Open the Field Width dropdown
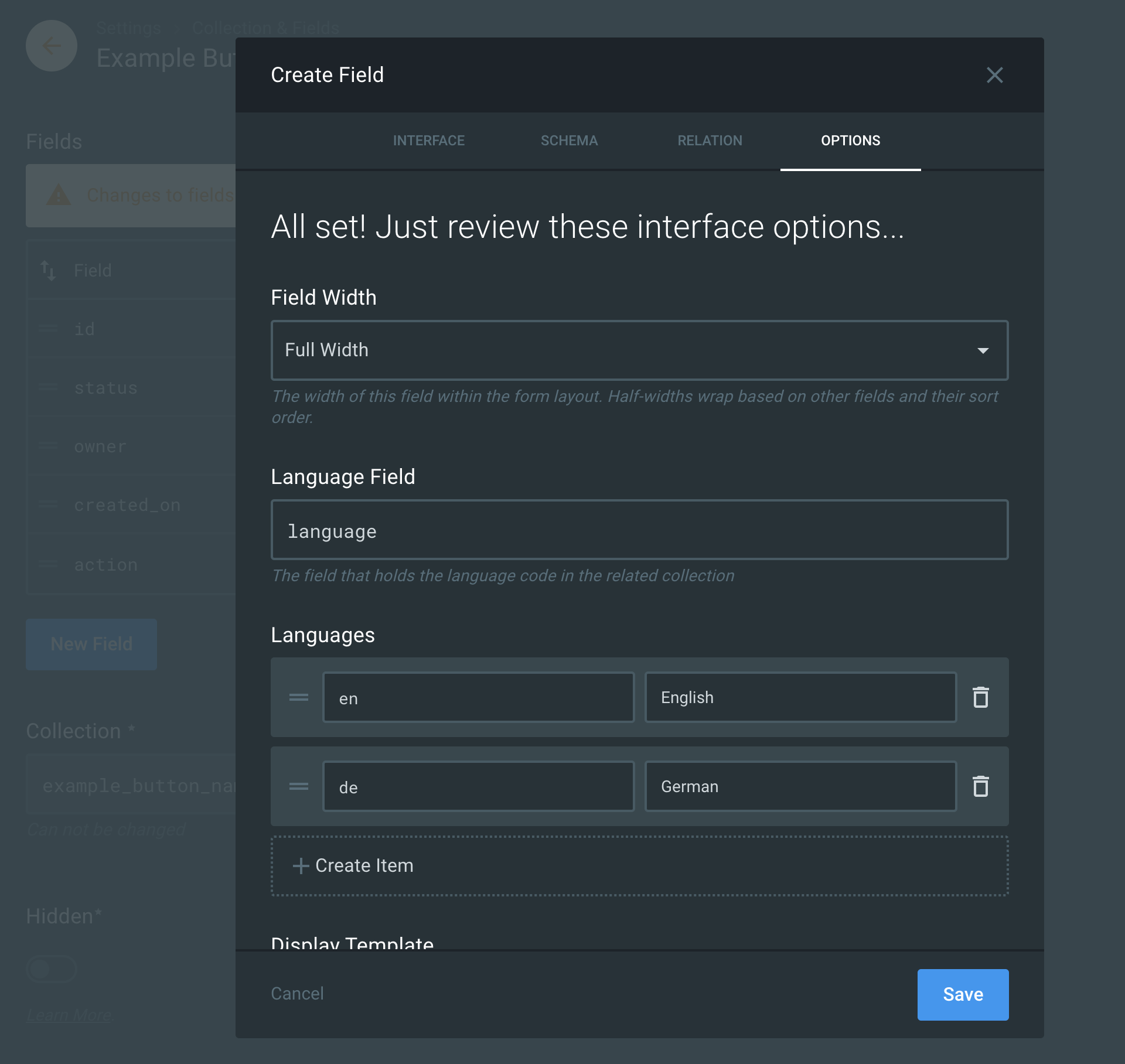Viewport: 1125px width, 1064px height. [x=639, y=350]
